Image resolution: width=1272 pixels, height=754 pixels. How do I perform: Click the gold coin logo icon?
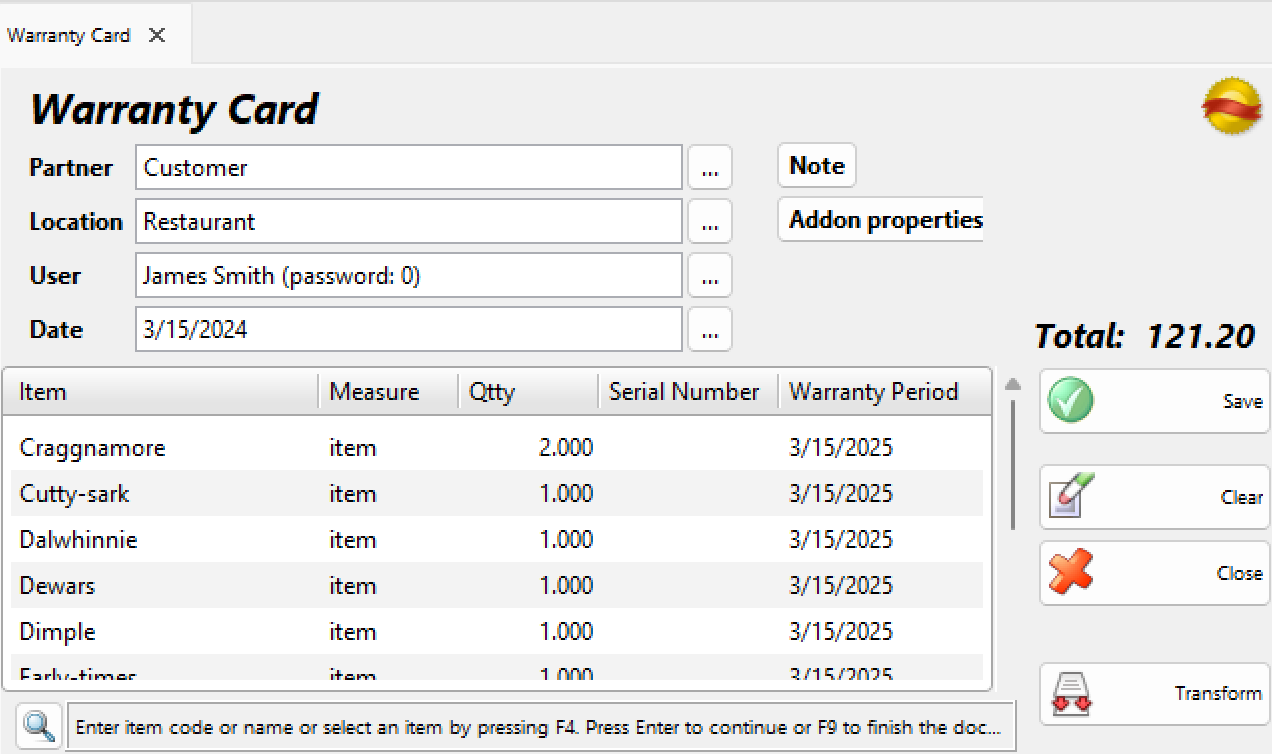tap(1231, 106)
